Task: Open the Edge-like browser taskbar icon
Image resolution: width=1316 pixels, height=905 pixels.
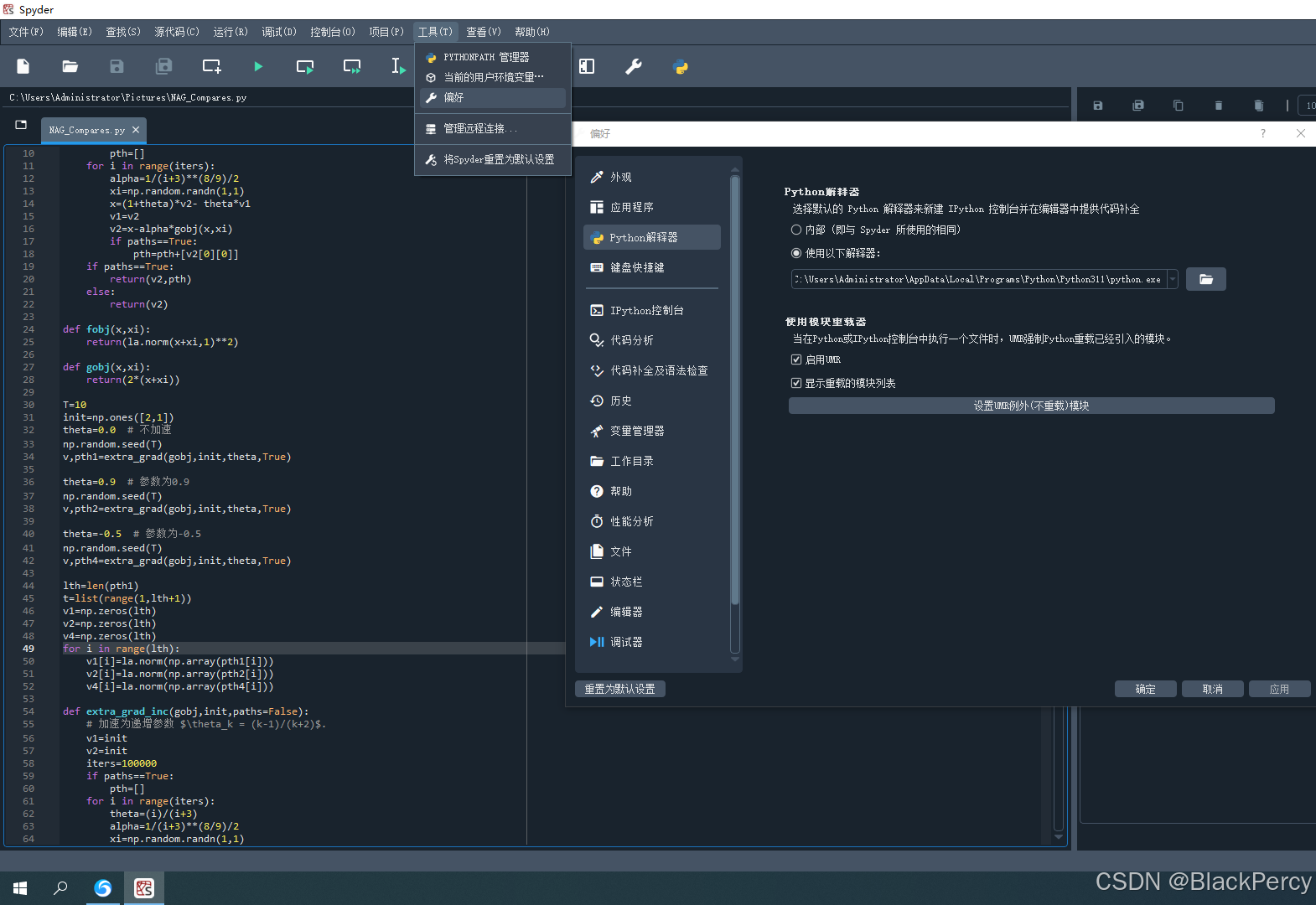Action: (103, 888)
